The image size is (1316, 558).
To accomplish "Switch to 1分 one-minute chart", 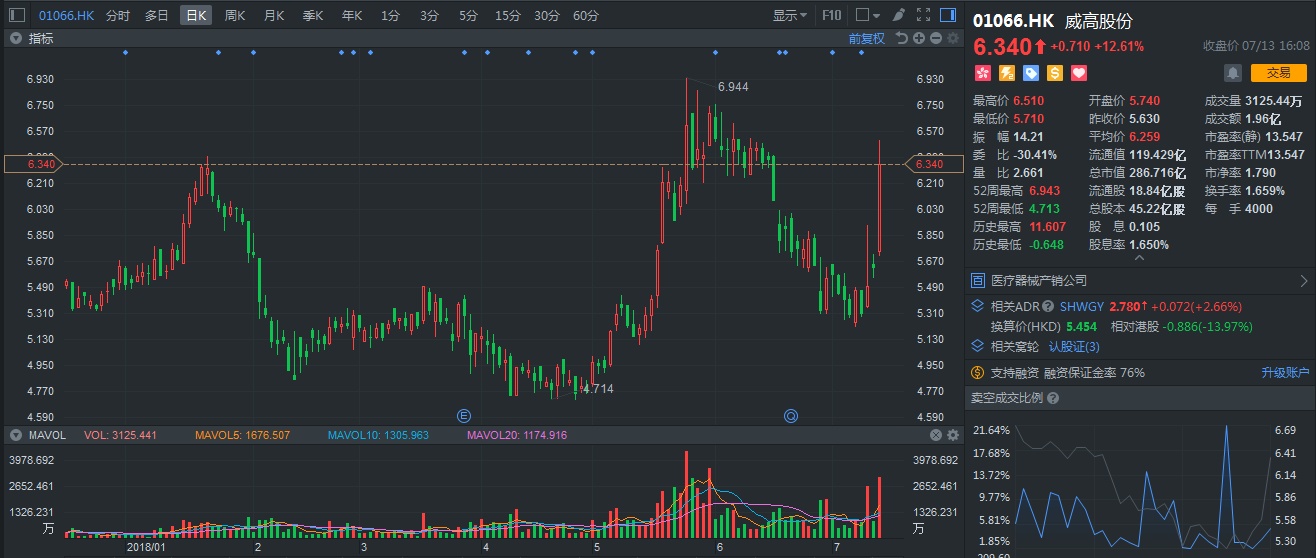I will (x=390, y=15).
